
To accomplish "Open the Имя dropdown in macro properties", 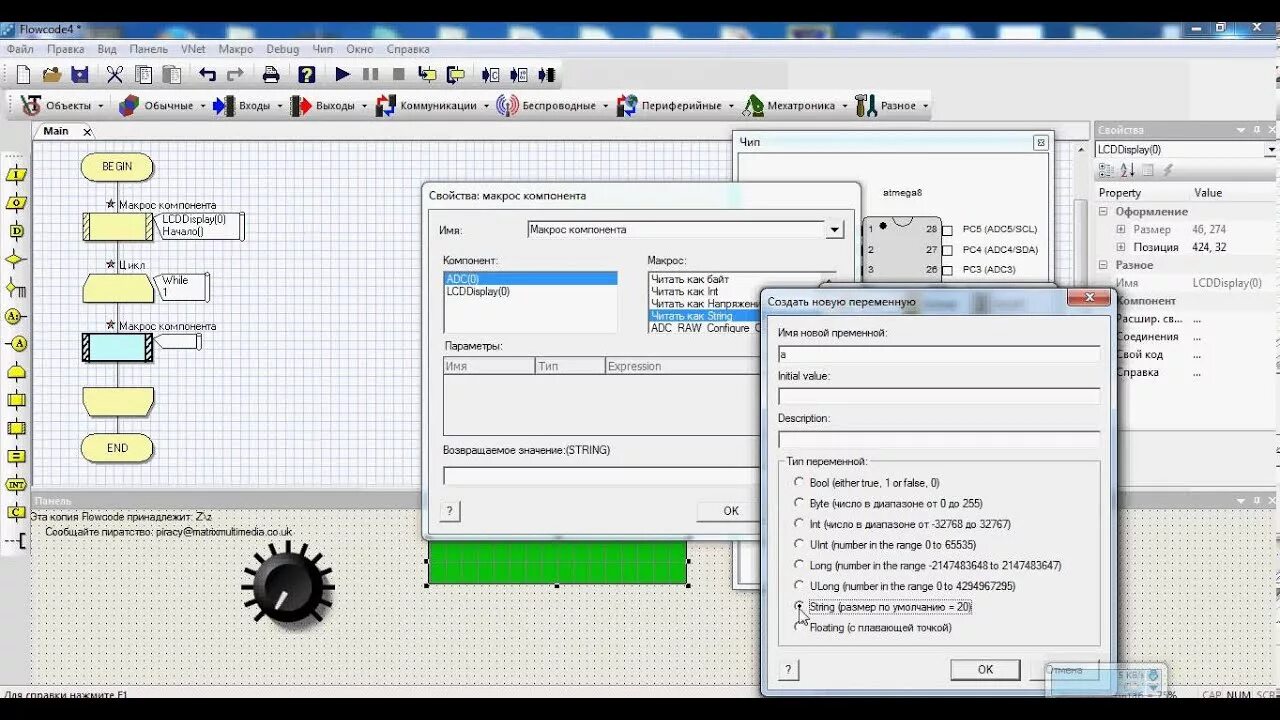I will pos(835,230).
